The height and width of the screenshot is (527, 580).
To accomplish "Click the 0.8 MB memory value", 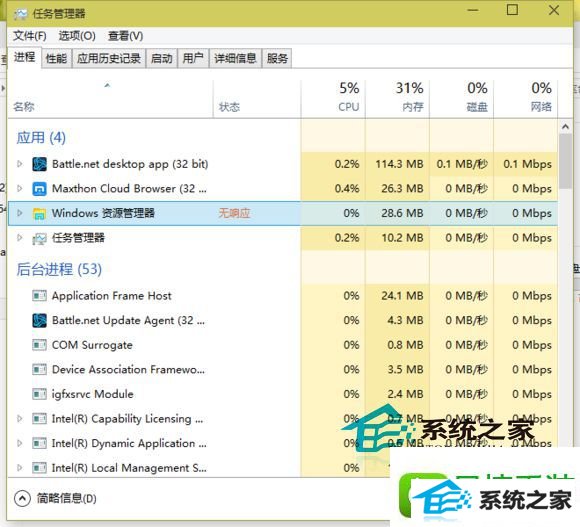I will click(x=405, y=345).
